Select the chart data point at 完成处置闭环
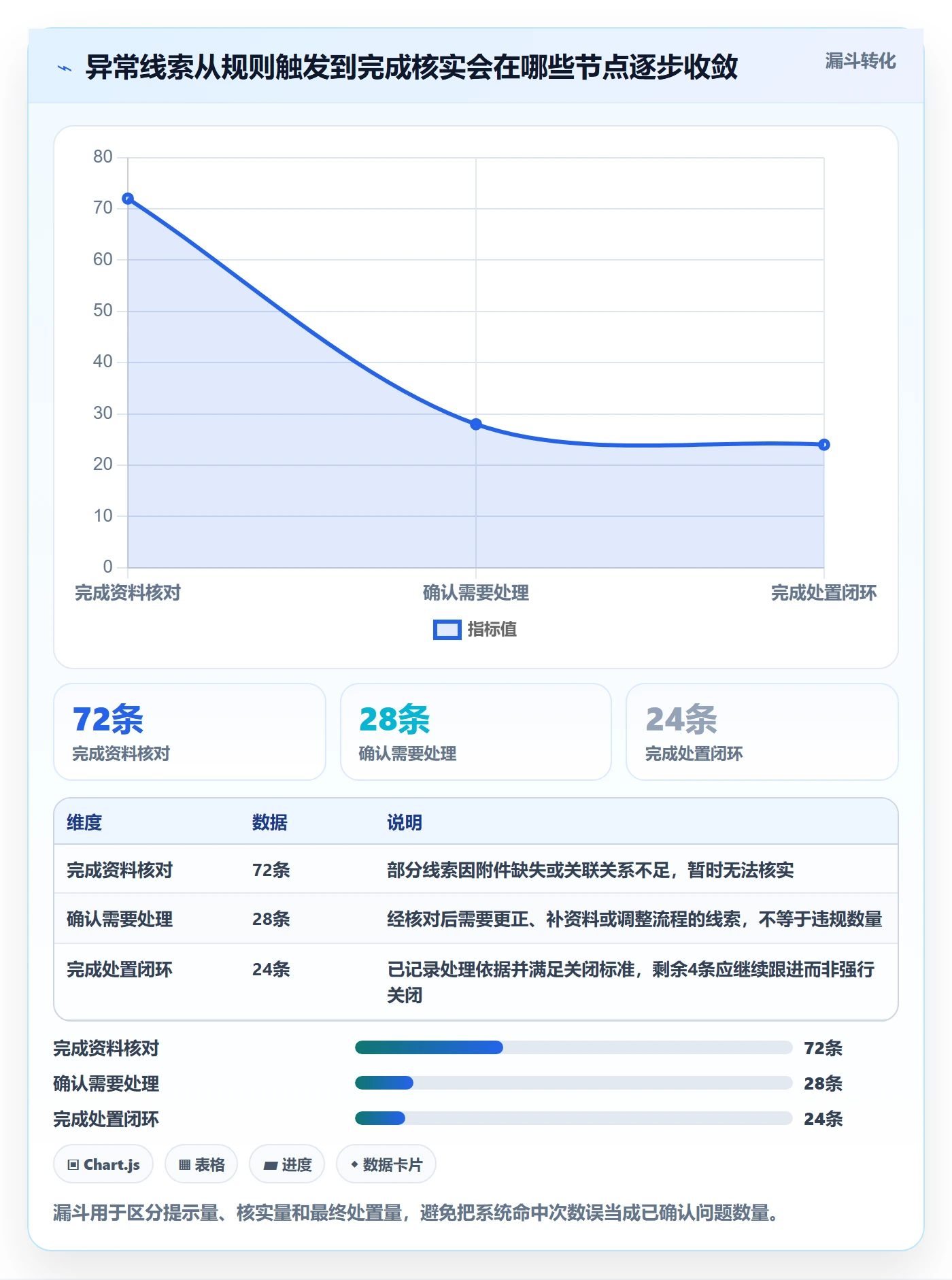Screen dimensions: 952x1280 824,445
